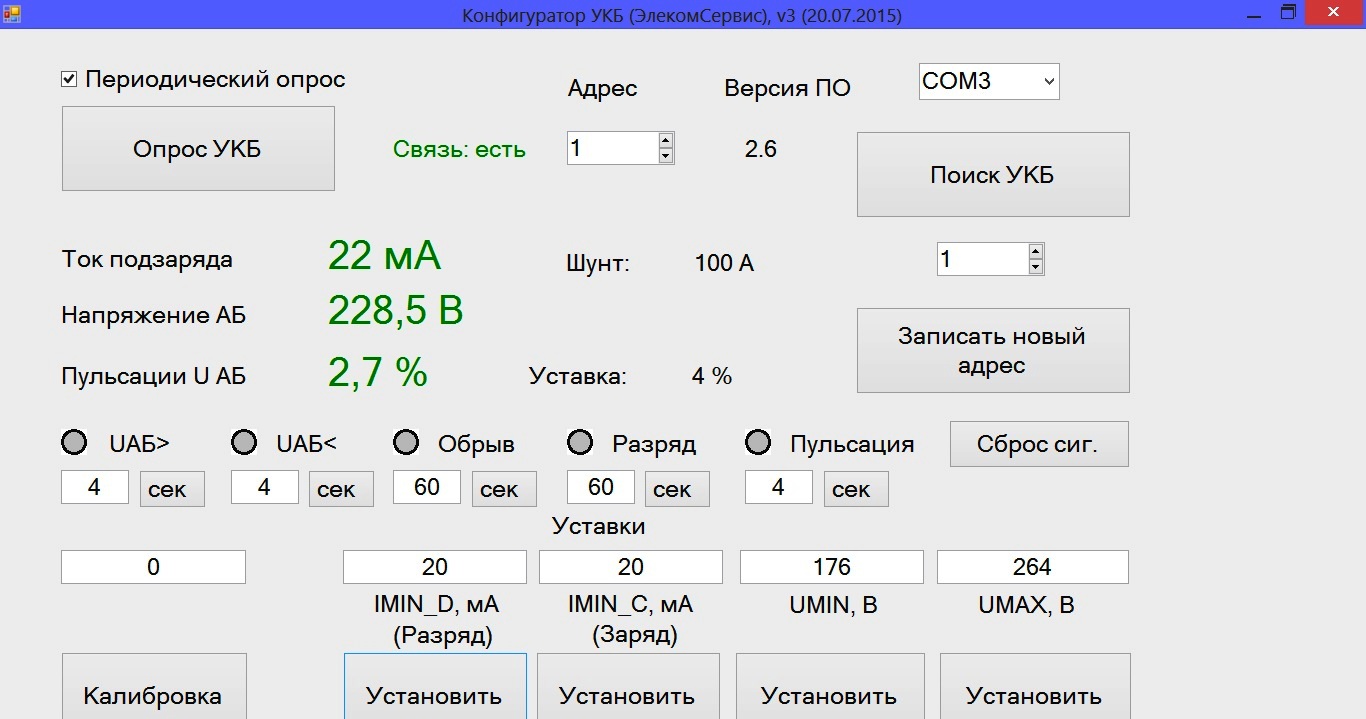This screenshot has height=719, width=1366.
Task: Click the 100 А shunt value
Action: tap(724, 264)
